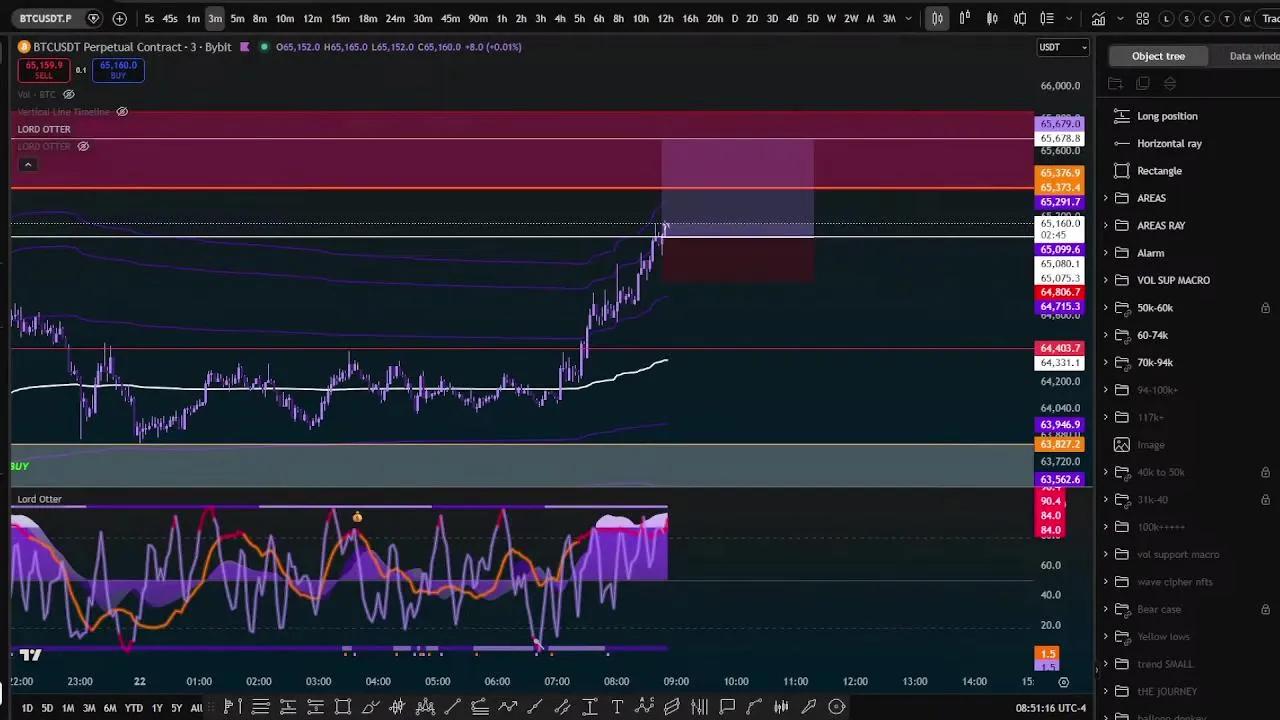Expand the VOL SUP MACRO folder
Image resolution: width=1280 pixels, height=720 pixels.
click(x=1105, y=280)
